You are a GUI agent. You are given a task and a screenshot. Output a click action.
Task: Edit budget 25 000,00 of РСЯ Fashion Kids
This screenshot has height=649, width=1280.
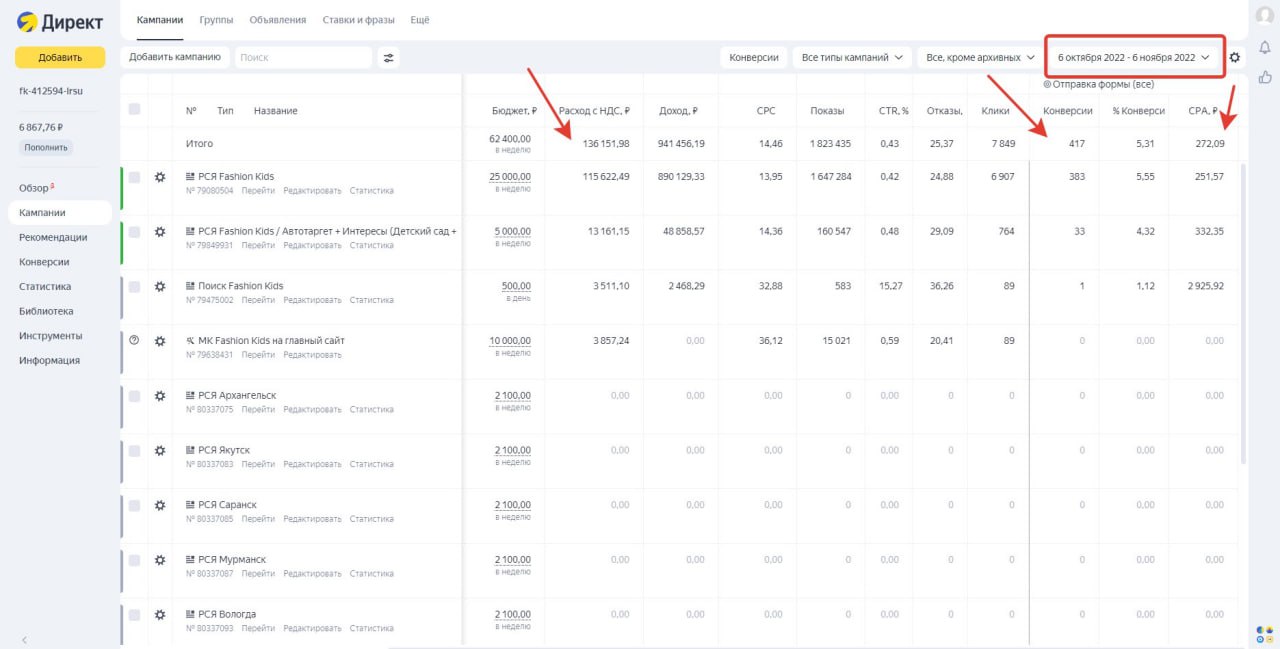[x=510, y=177]
